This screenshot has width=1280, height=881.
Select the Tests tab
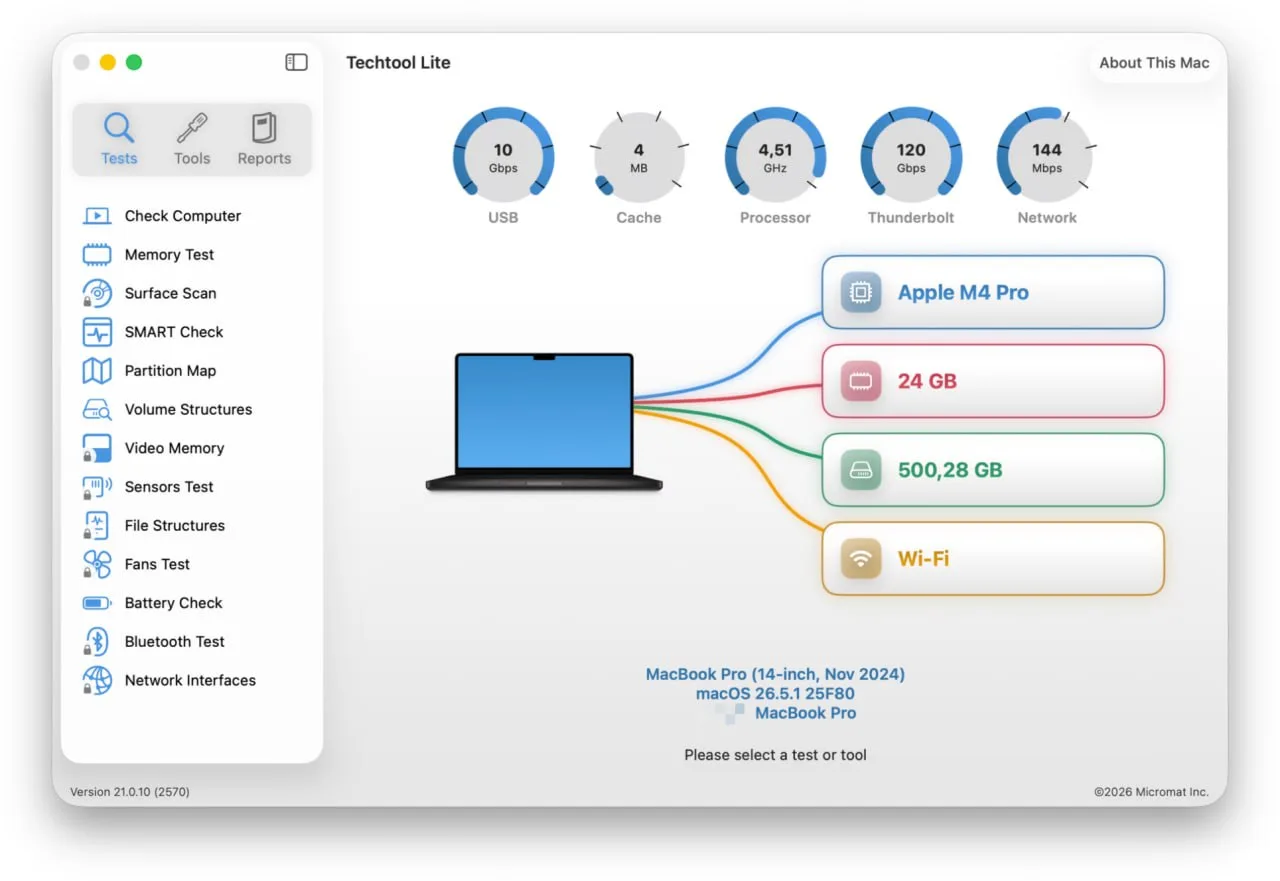[x=119, y=140]
